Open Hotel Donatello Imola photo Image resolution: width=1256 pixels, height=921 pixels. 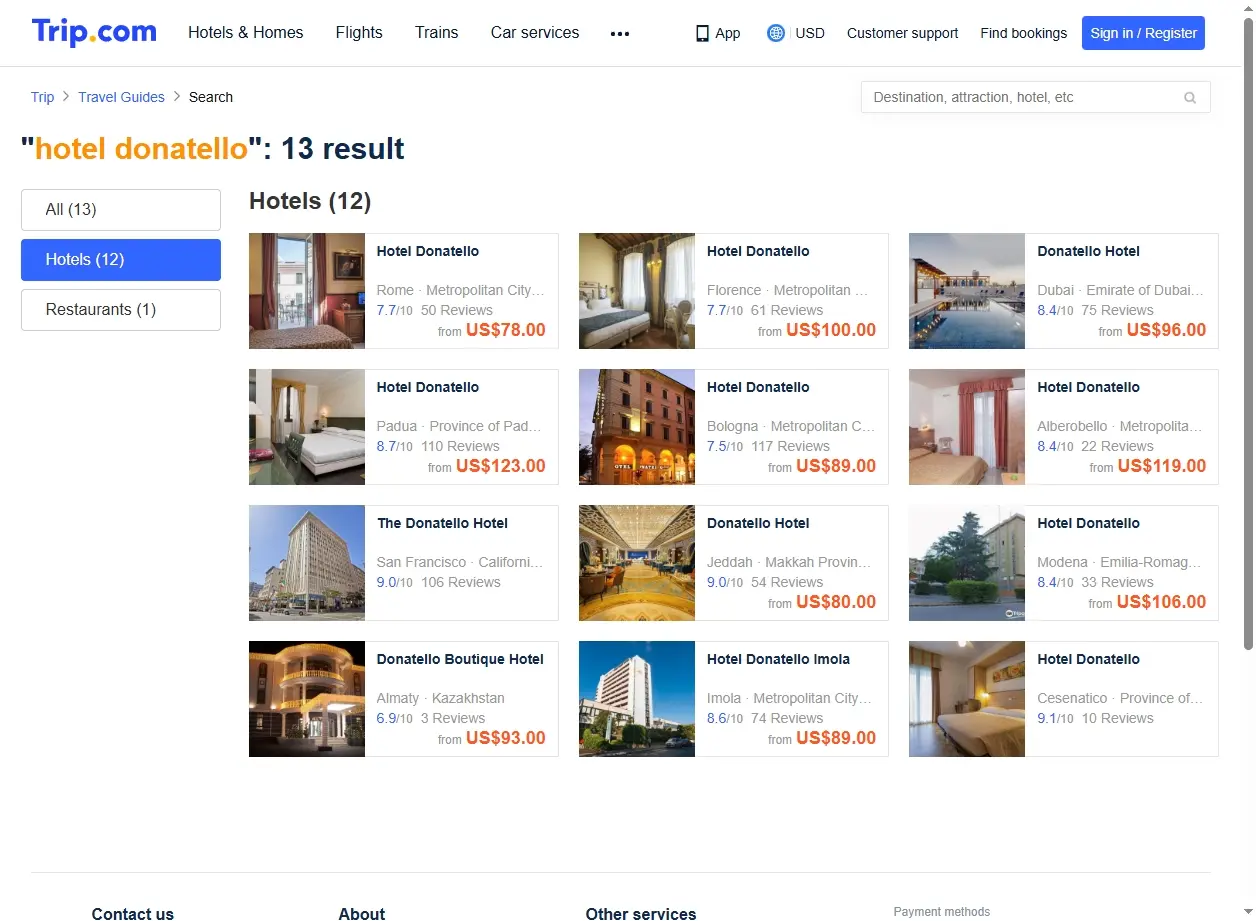tap(637, 699)
